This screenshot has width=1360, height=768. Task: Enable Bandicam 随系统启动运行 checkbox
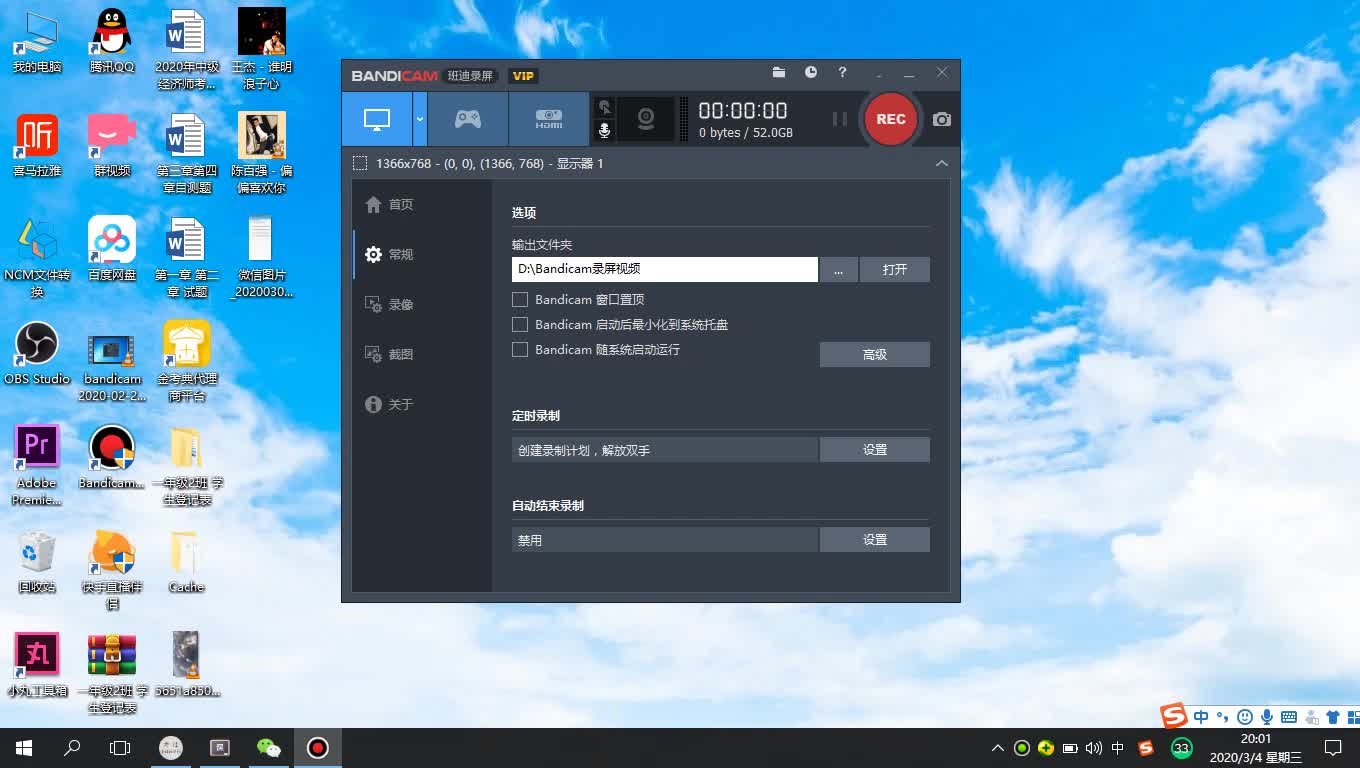point(520,349)
